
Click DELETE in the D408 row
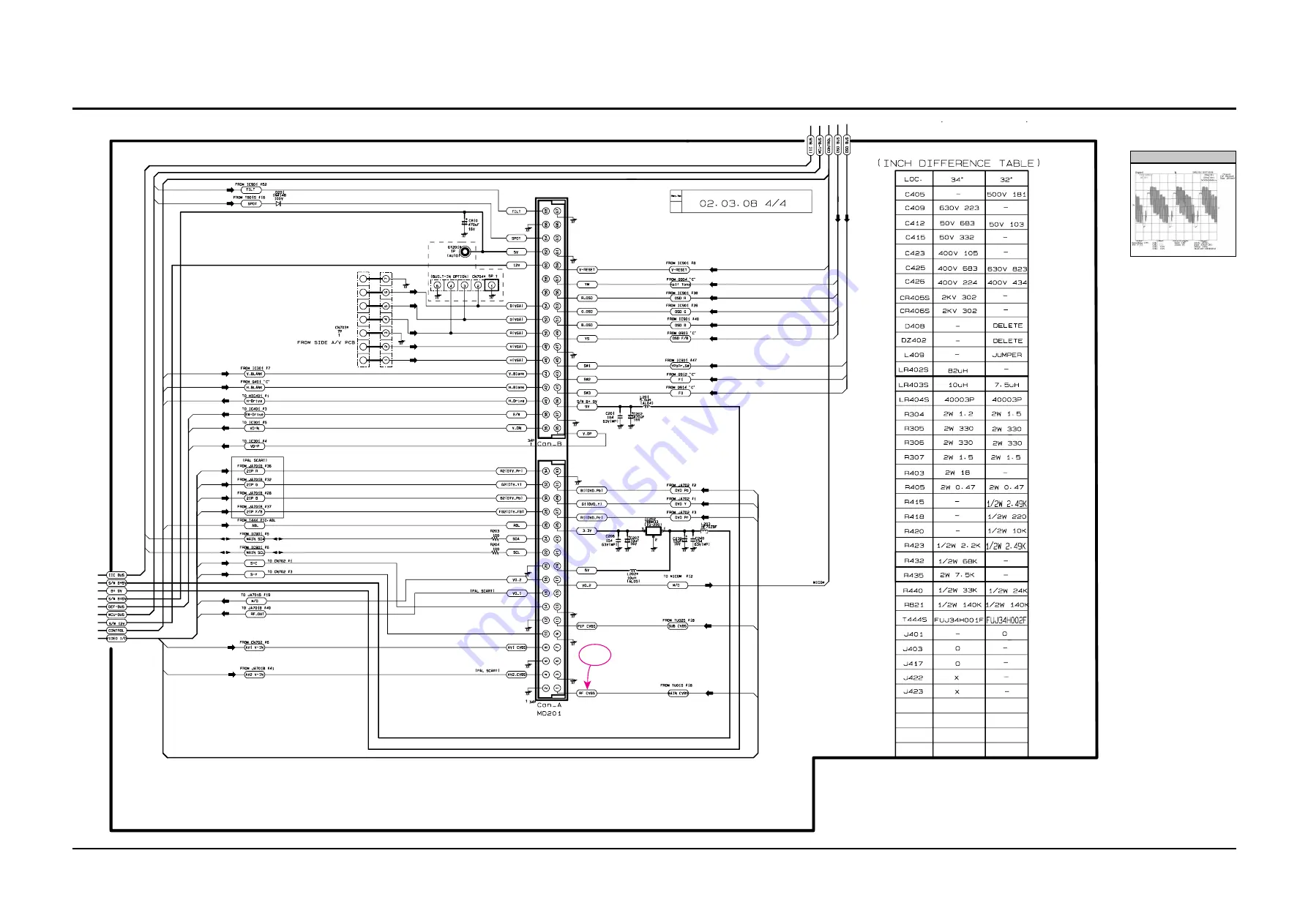pyautogui.click(x=1007, y=326)
